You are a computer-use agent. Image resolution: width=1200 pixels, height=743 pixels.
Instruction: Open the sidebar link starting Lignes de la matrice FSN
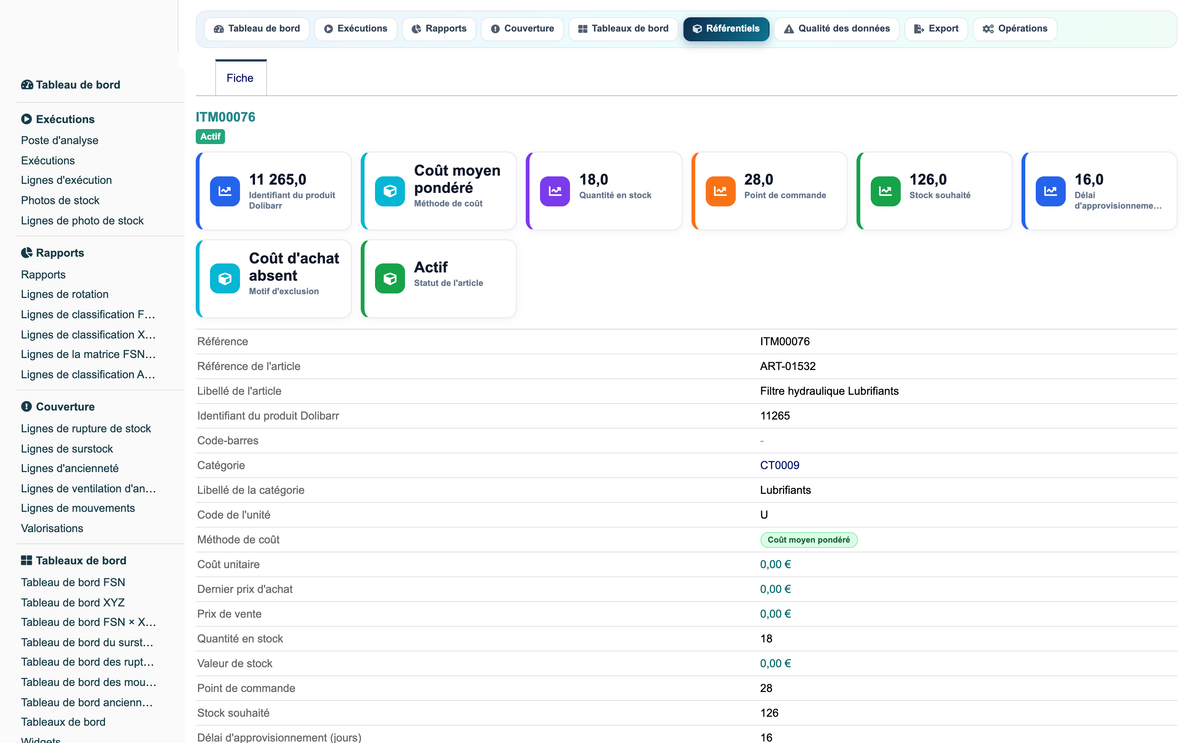pyautogui.click(x=88, y=355)
